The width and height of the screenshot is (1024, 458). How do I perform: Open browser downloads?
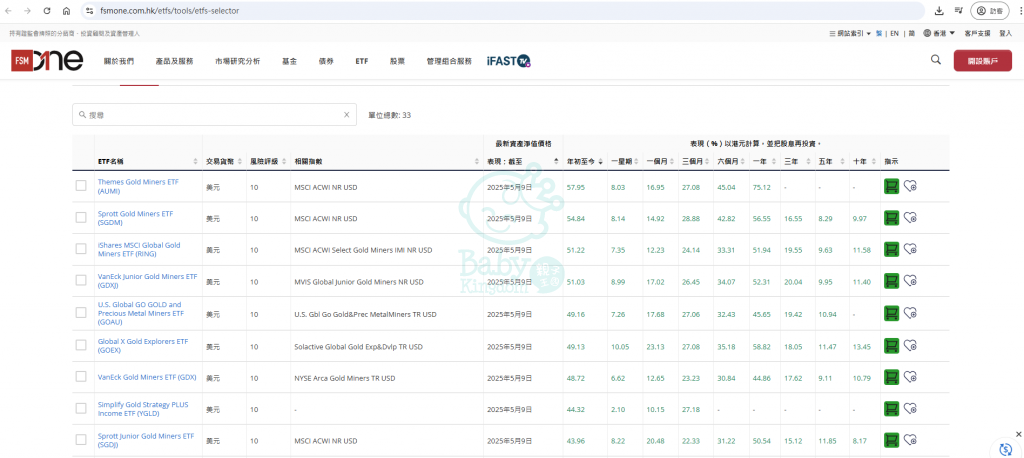939,10
